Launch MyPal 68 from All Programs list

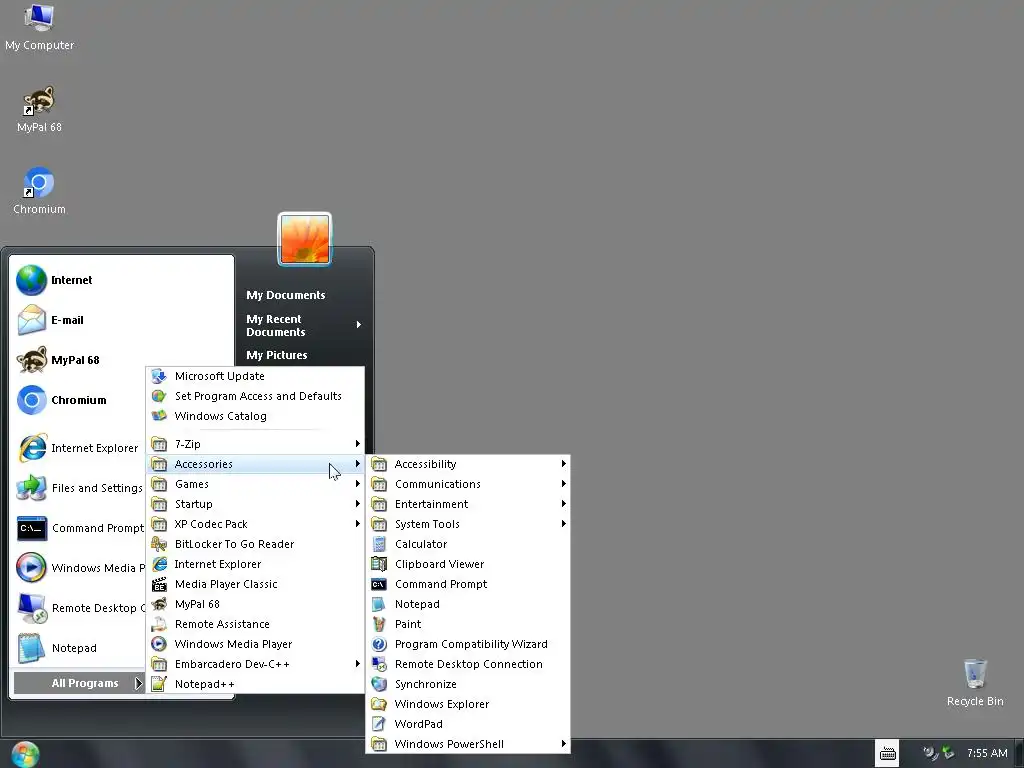(255, 604)
